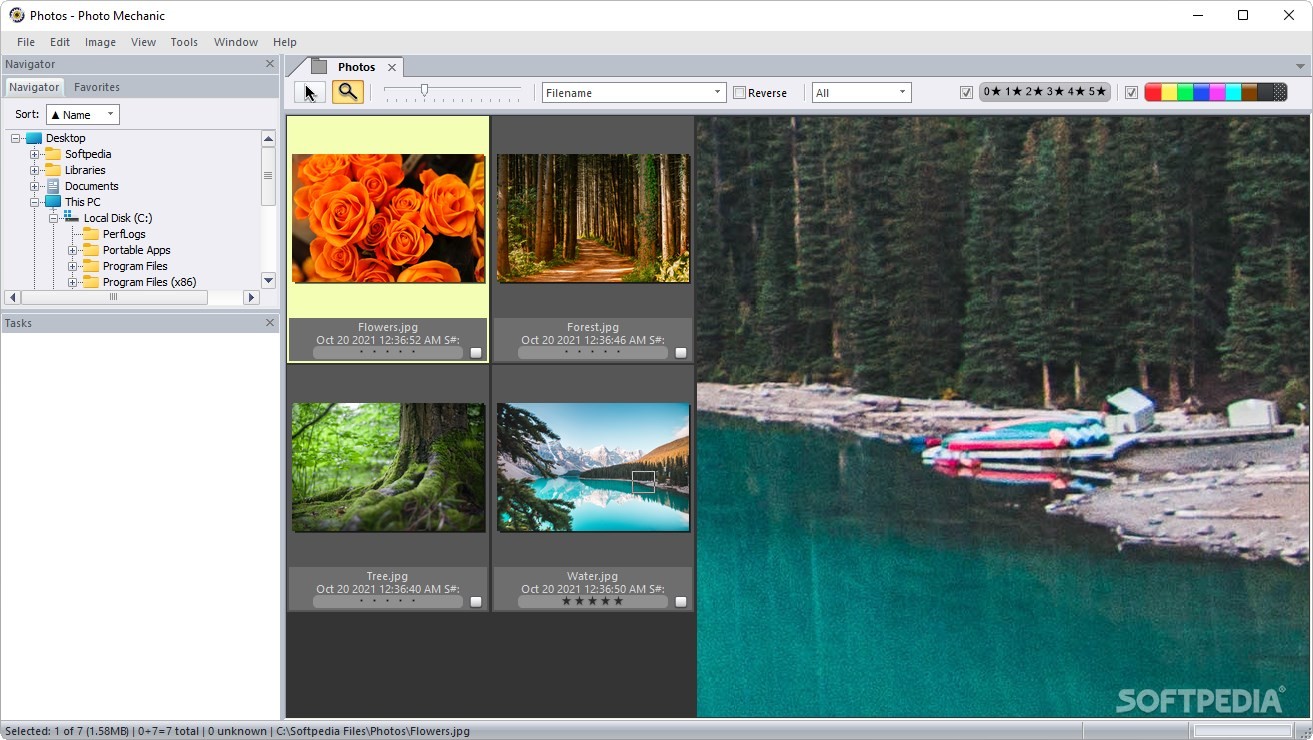This screenshot has height=740, width=1313.
Task: Open the contact sheet tab folder icon
Action: click(x=318, y=64)
